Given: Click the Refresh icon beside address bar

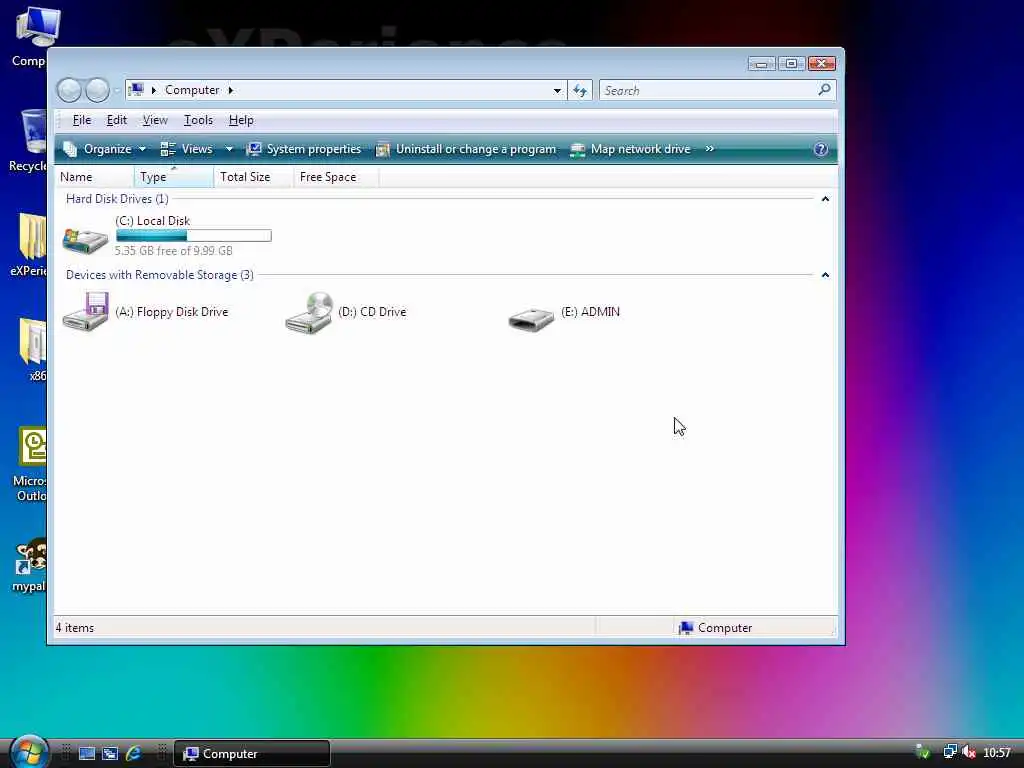Looking at the screenshot, I should click(580, 90).
